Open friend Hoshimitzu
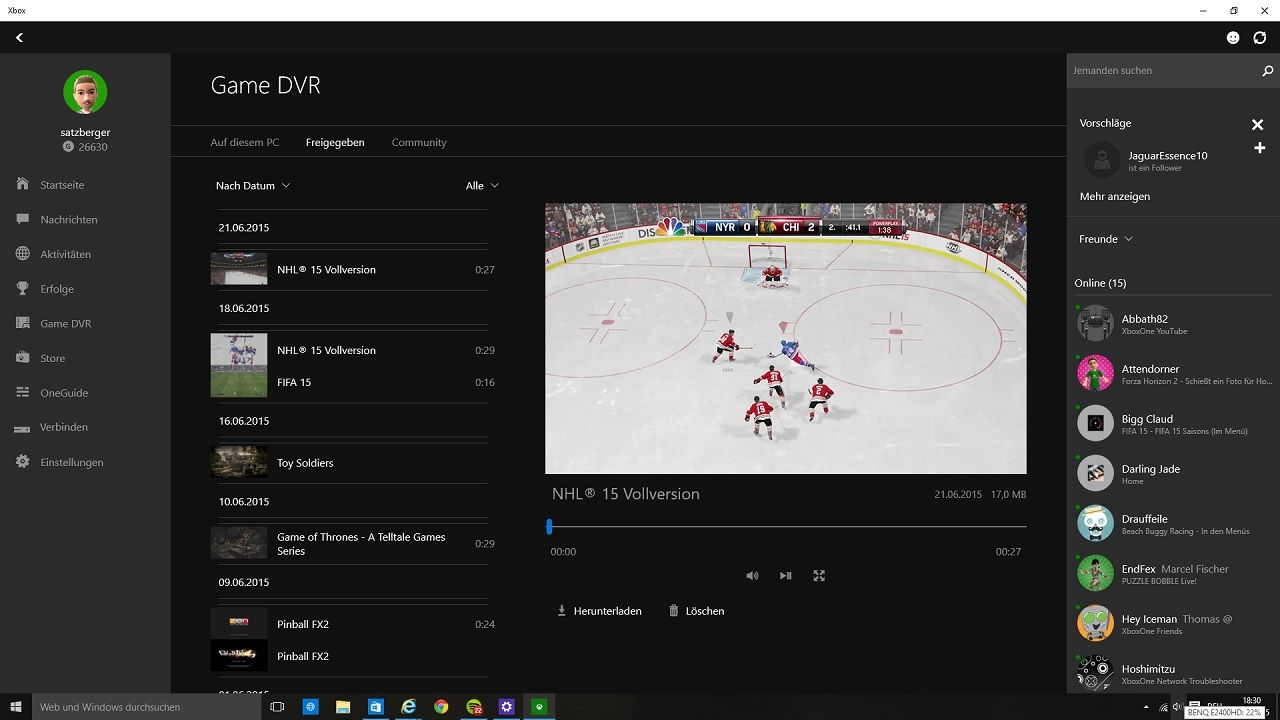This screenshot has height=720, width=1280. click(x=1173, y=672)
